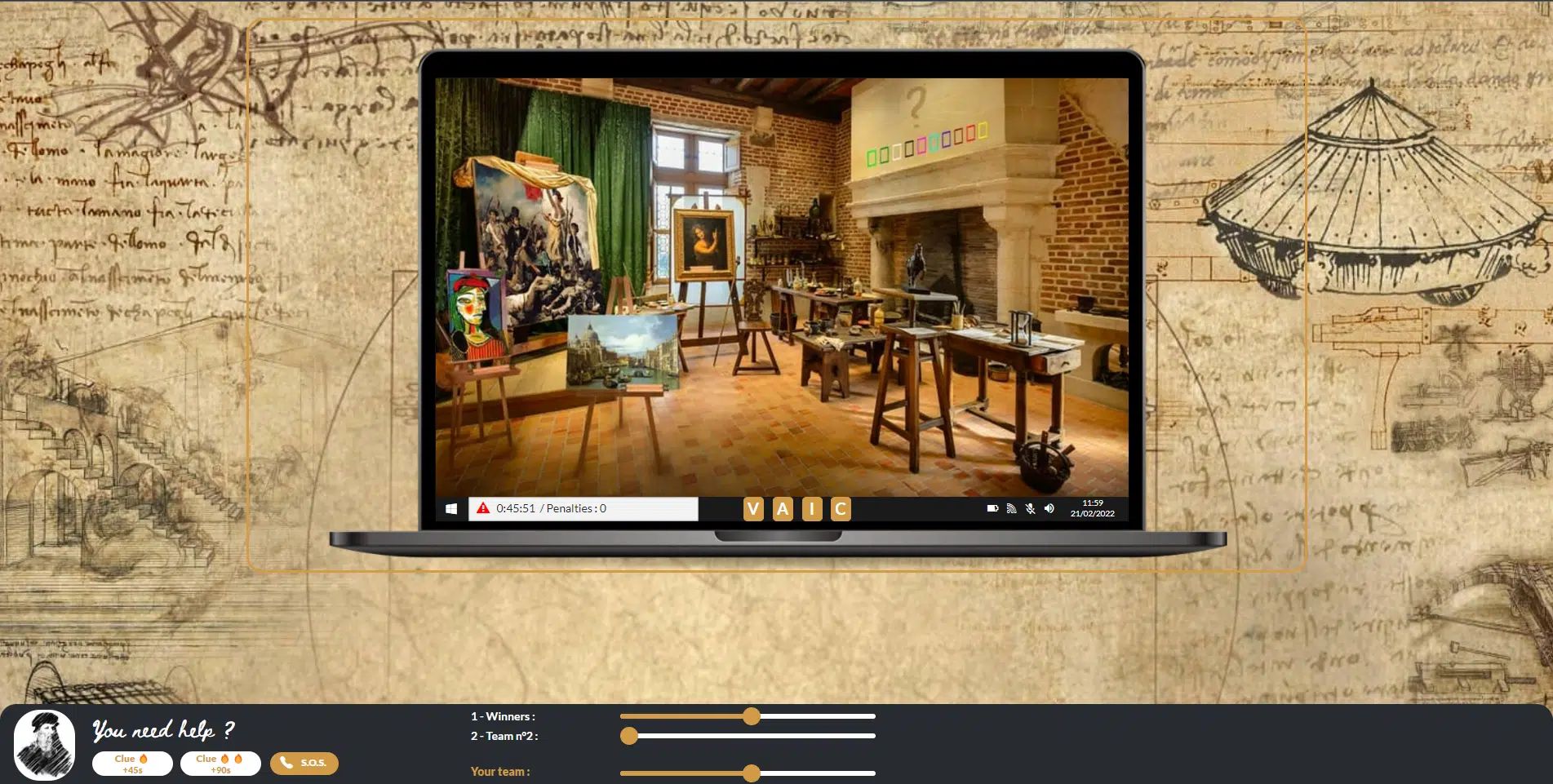Click the speaker volume icon
1553x784 pixels.
click(1049, 508)
